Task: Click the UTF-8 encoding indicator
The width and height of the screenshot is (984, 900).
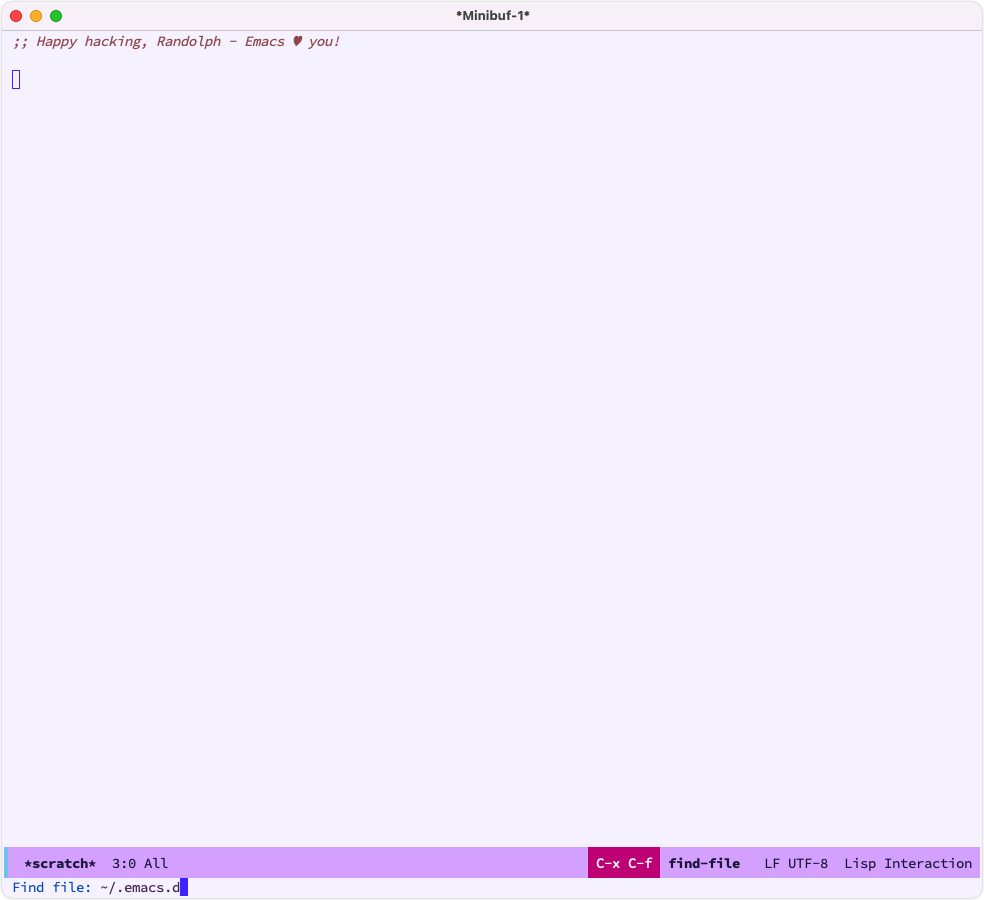Action: 808,864
